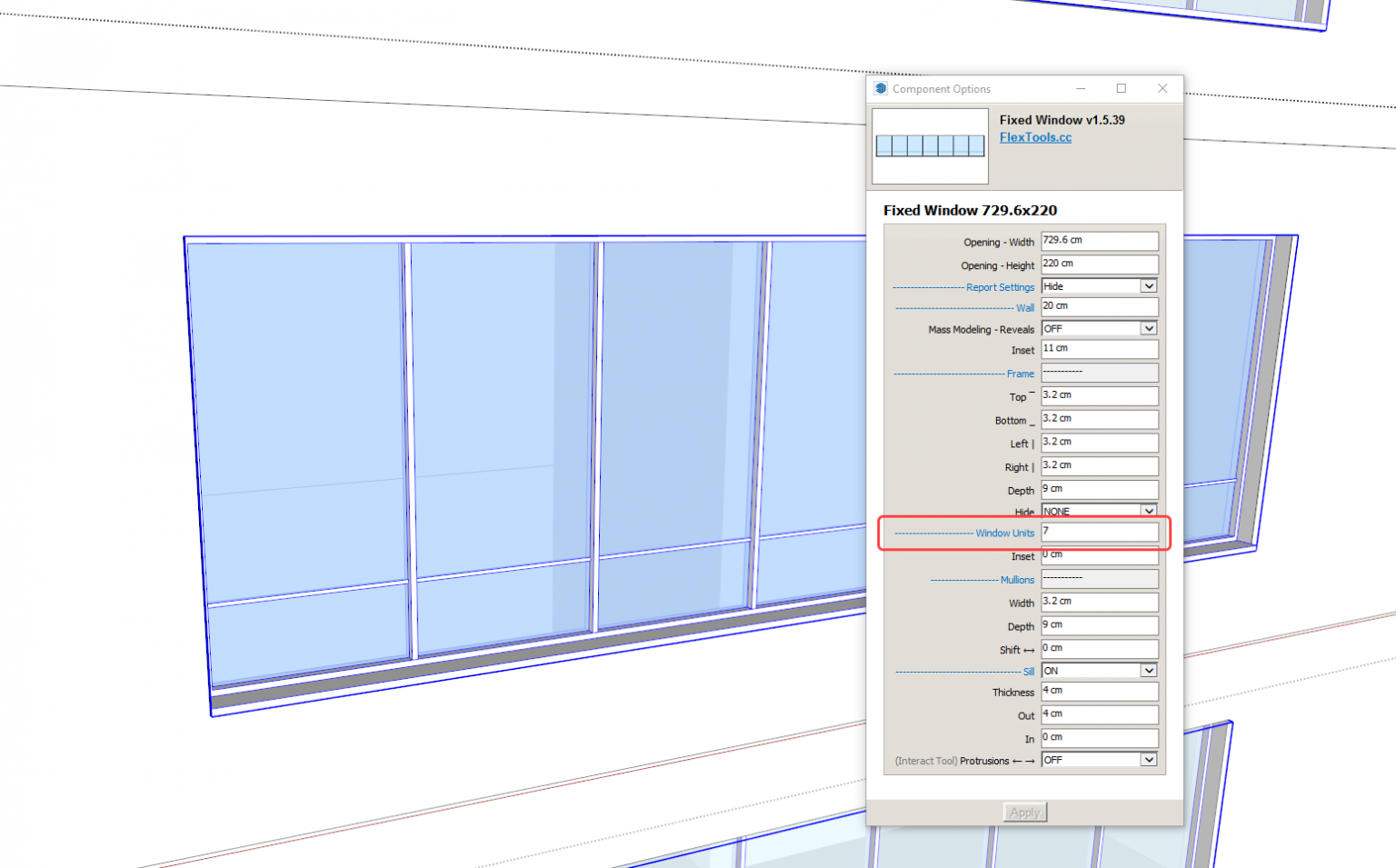
Task: Open the frame Hide dropdown showing NONE
Action: (x=1099, y=511)
